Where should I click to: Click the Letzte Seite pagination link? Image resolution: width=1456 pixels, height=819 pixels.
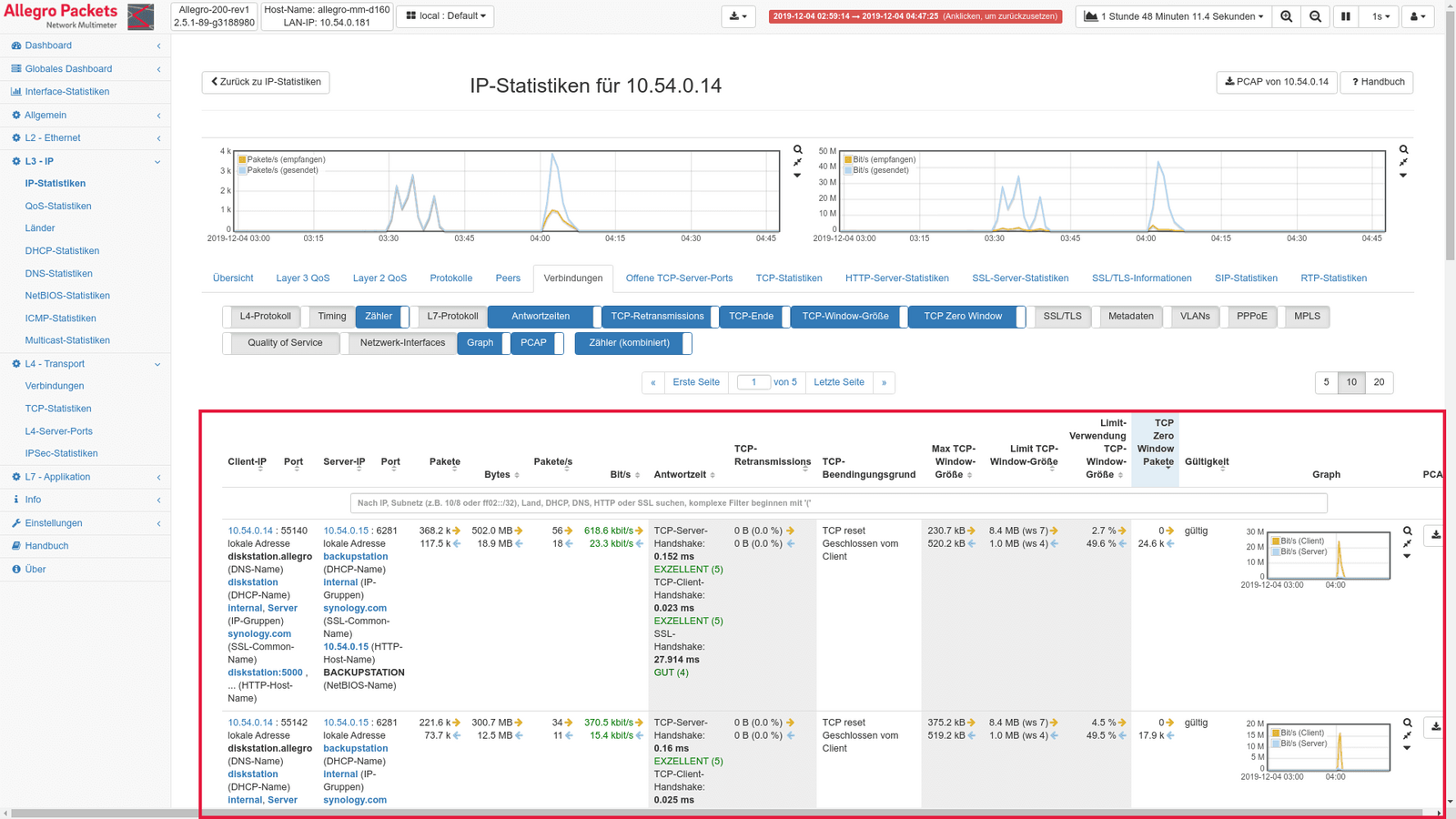838,382
